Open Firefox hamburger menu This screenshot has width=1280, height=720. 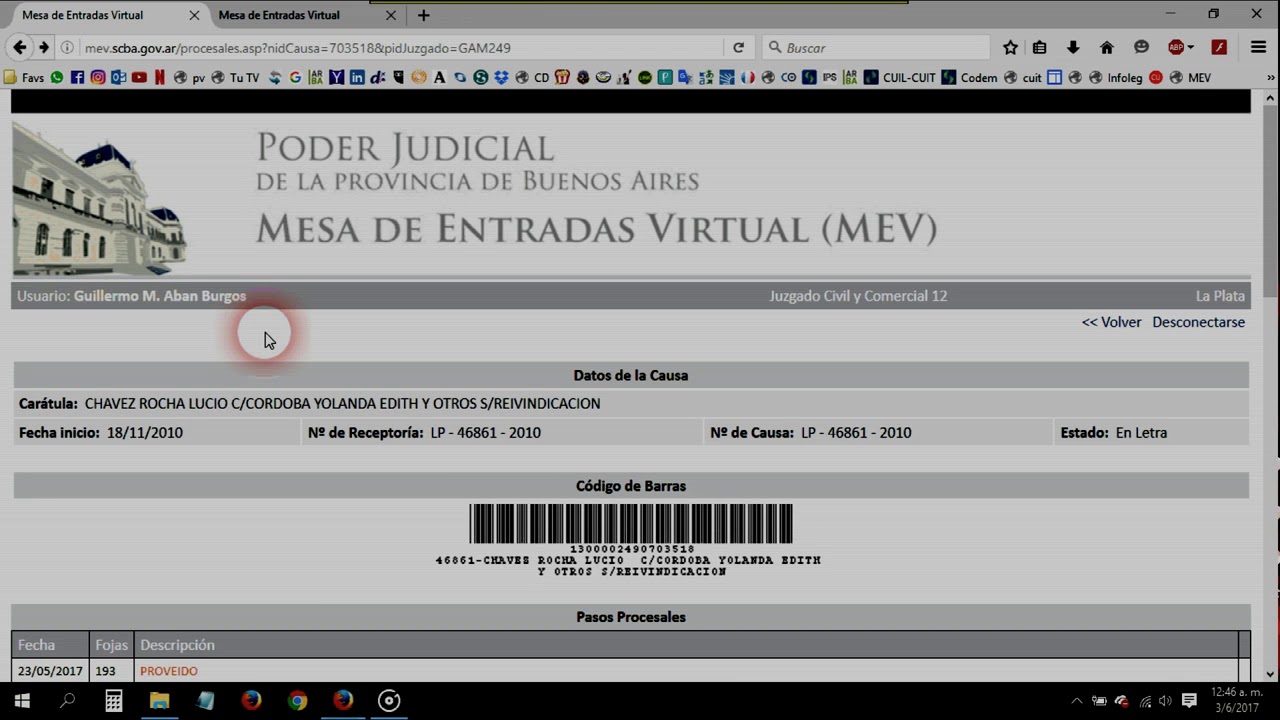coord(1259,47)
